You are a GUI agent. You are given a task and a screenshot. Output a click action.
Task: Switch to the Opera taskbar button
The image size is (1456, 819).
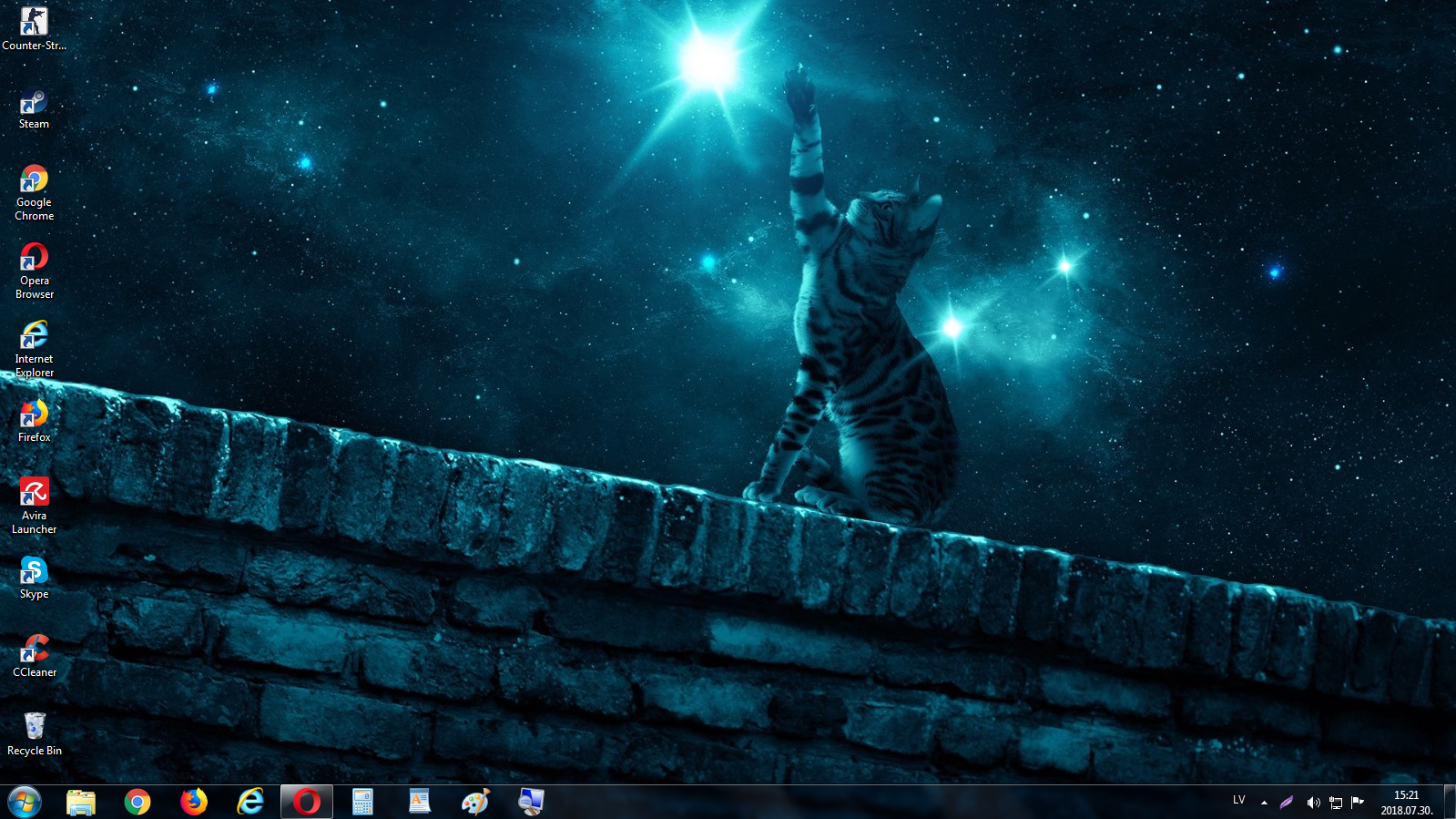[x=307, y=802]
